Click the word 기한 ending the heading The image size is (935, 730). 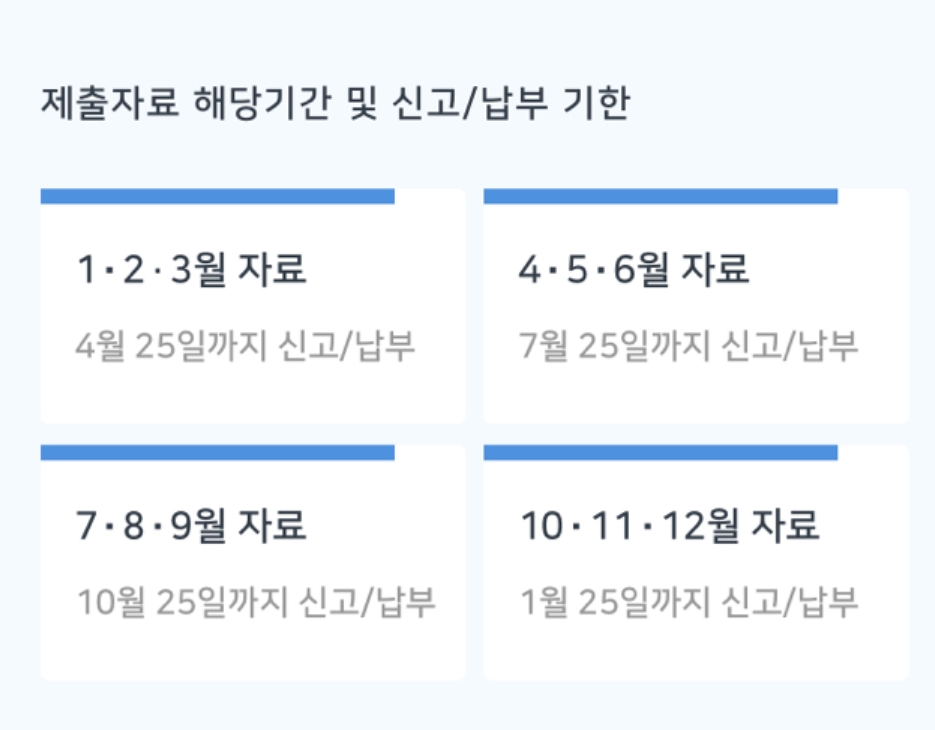(x=596, y=104)
